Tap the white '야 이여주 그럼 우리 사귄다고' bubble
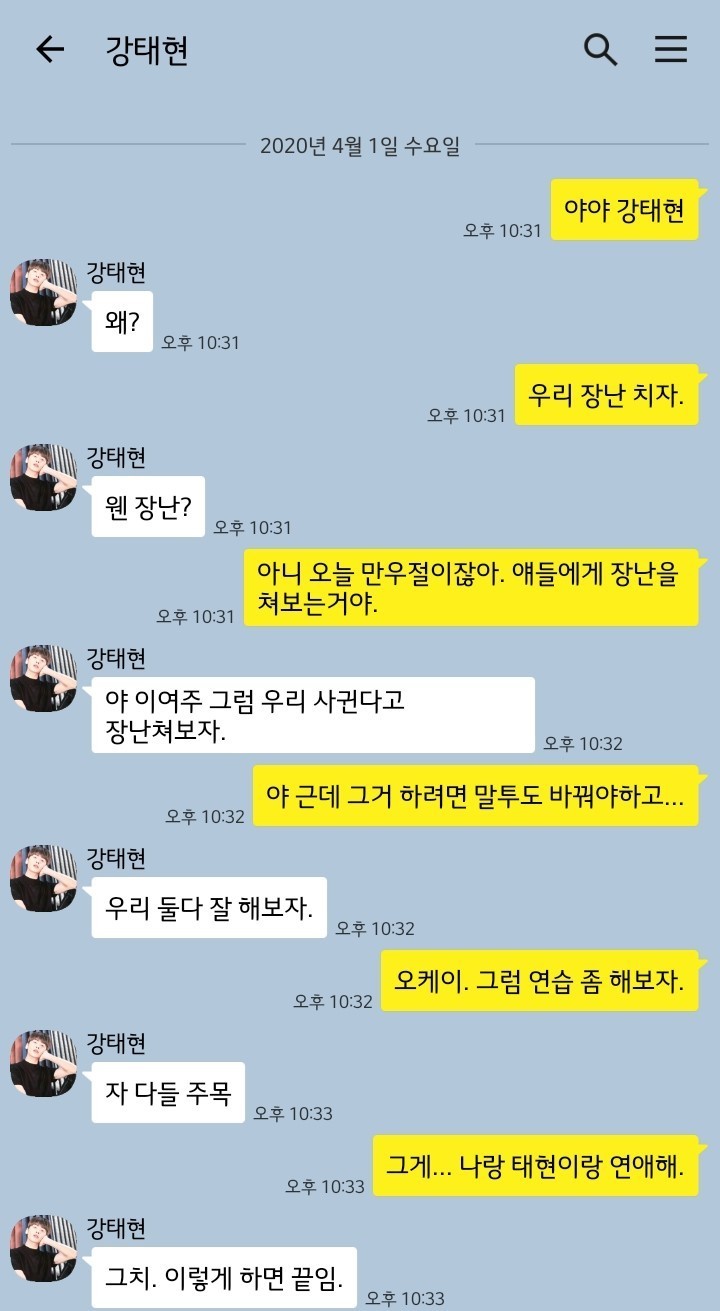Screen dimensions: 720x1311 (313, 715)
